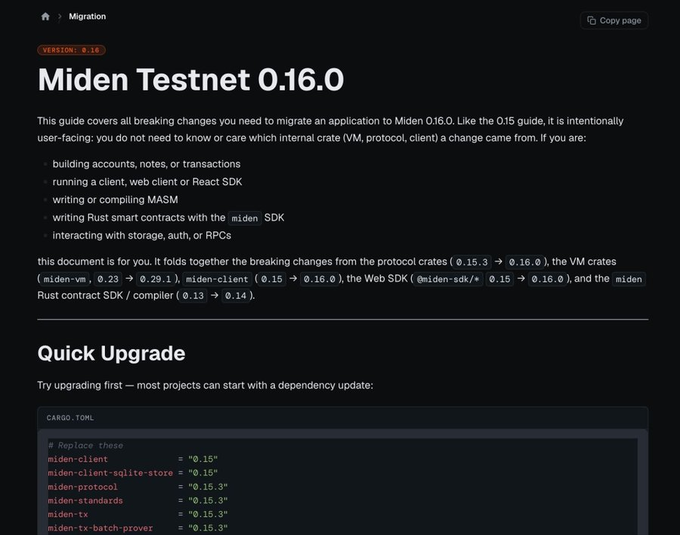Image resolution: width=680 pixels, height=535 pixels.
Task: Click the '@miden-sdk/*' inline code
Action: point(448,279)
